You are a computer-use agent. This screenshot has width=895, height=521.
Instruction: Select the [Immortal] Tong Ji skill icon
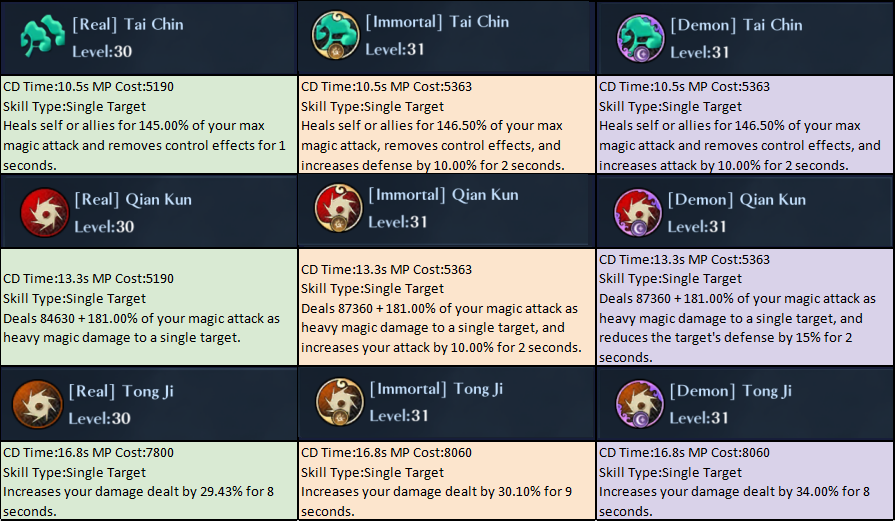click(338, 401)
